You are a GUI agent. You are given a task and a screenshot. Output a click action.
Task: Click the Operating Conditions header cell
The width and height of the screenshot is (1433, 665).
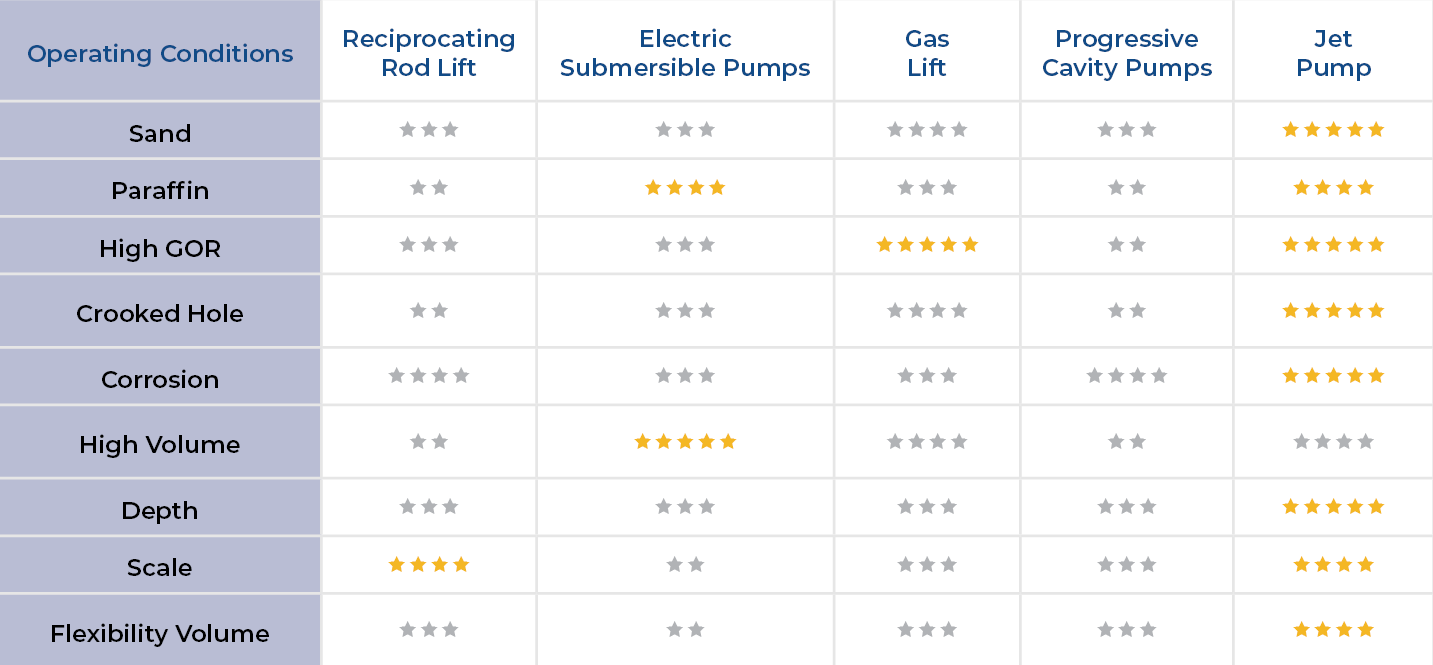pyautogui.click(x=160, y=54)
